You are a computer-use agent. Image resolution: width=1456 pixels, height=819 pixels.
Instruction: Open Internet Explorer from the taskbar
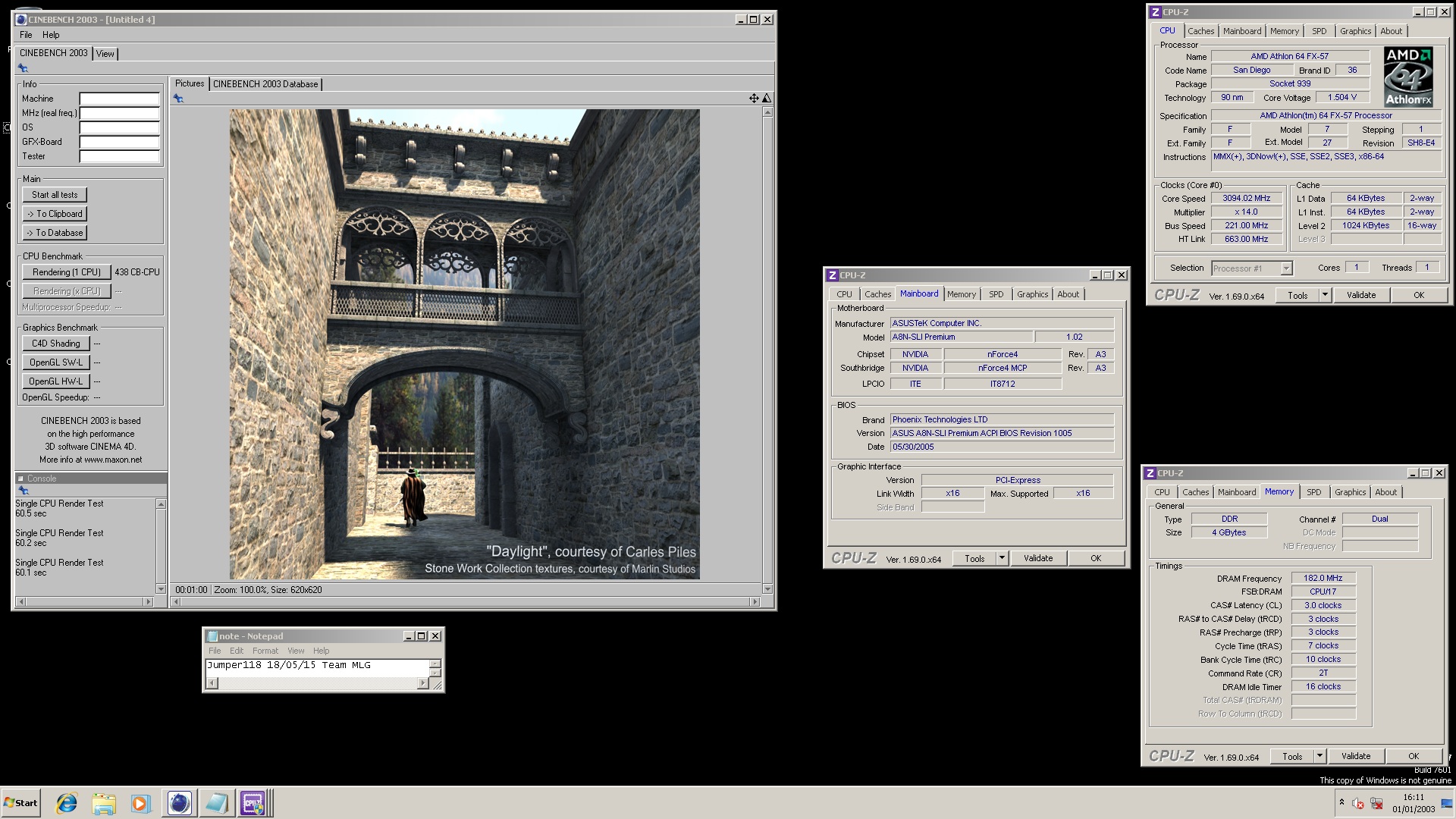pyautogui.click(x=67, y=803)
